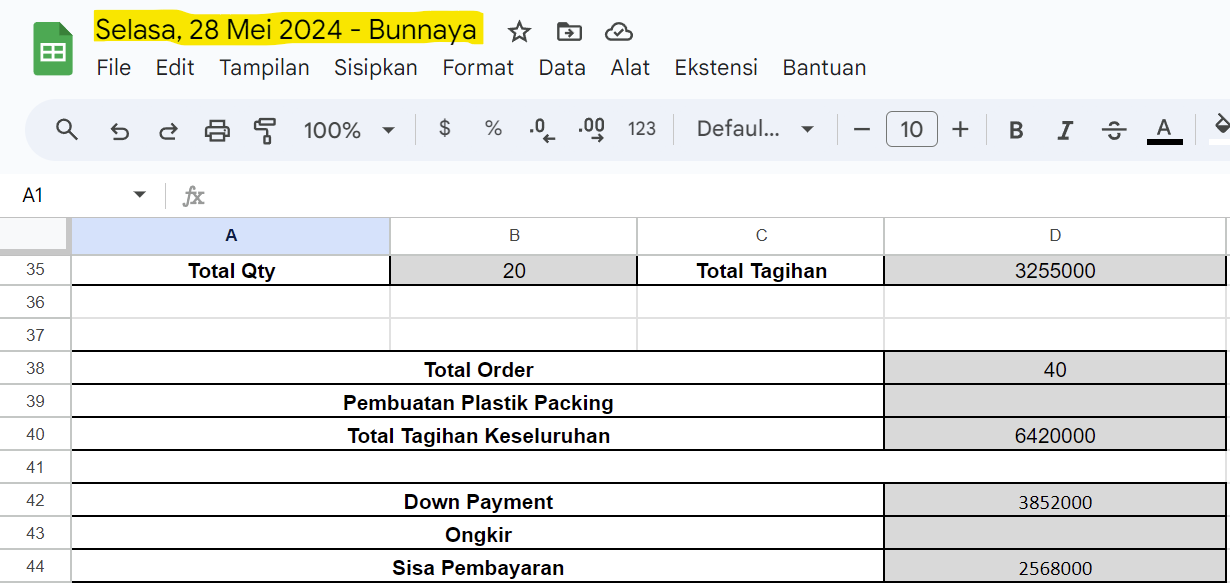Viewport: 1230px width, 583px height.
Task: Select row 38 header
Action: click(35, 369)
